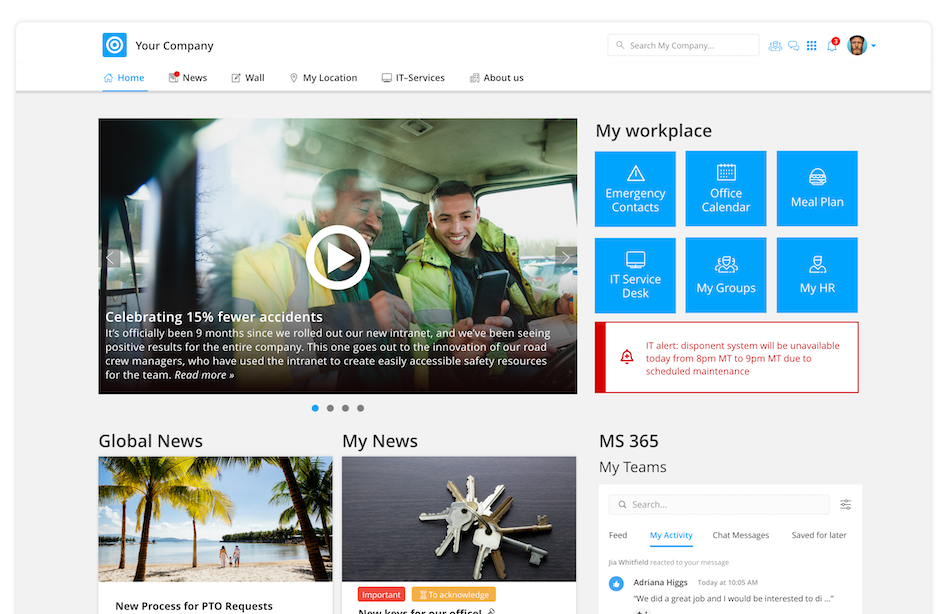
Task: Open the IT Service Desk tile
Action: click(635, 275)
